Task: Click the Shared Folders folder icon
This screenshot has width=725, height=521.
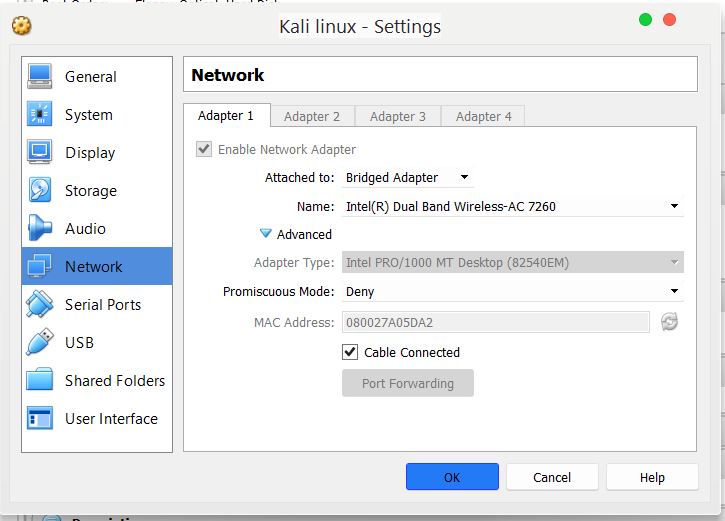Action: [39, 380]
